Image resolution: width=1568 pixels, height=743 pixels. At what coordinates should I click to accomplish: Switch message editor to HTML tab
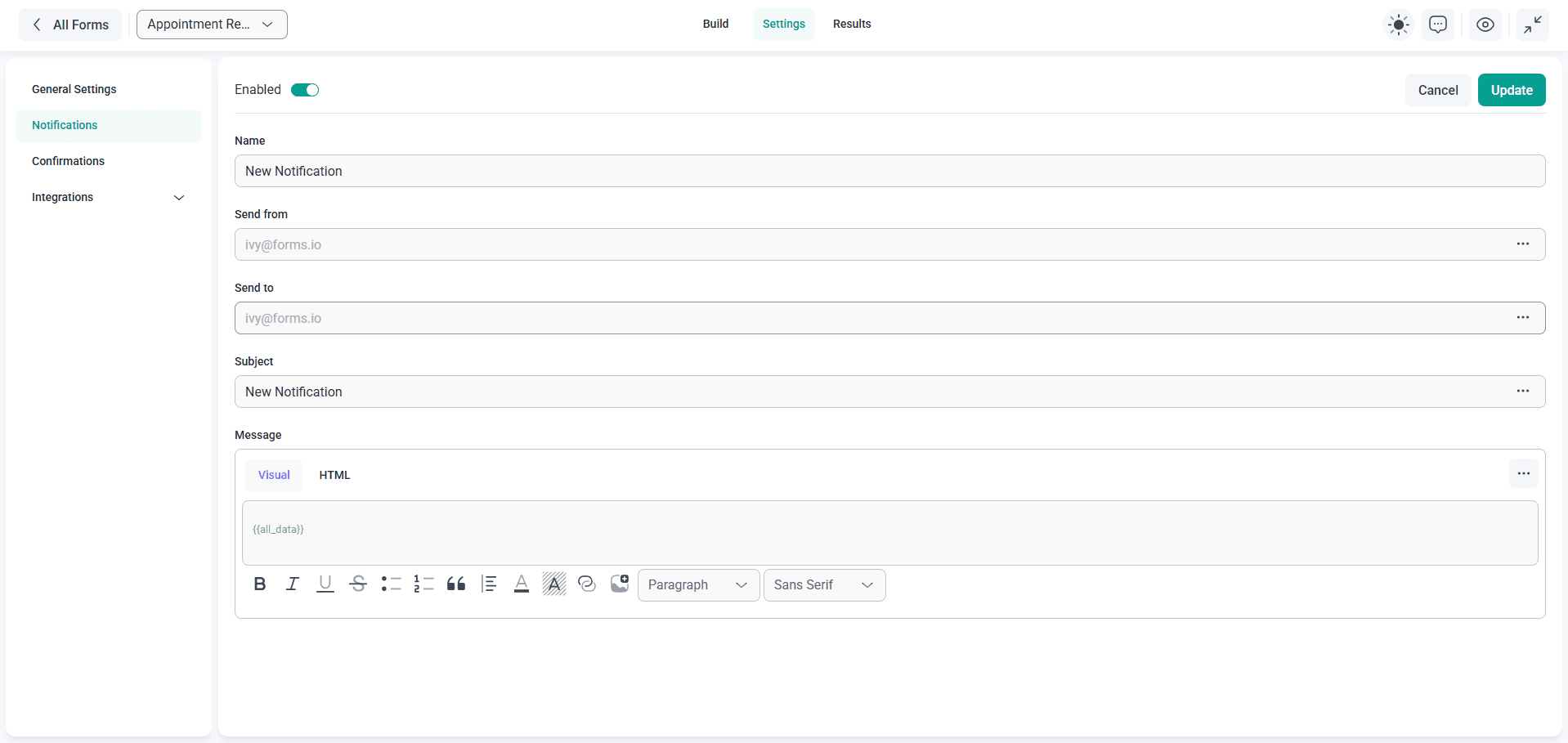(x=334, y=475)
